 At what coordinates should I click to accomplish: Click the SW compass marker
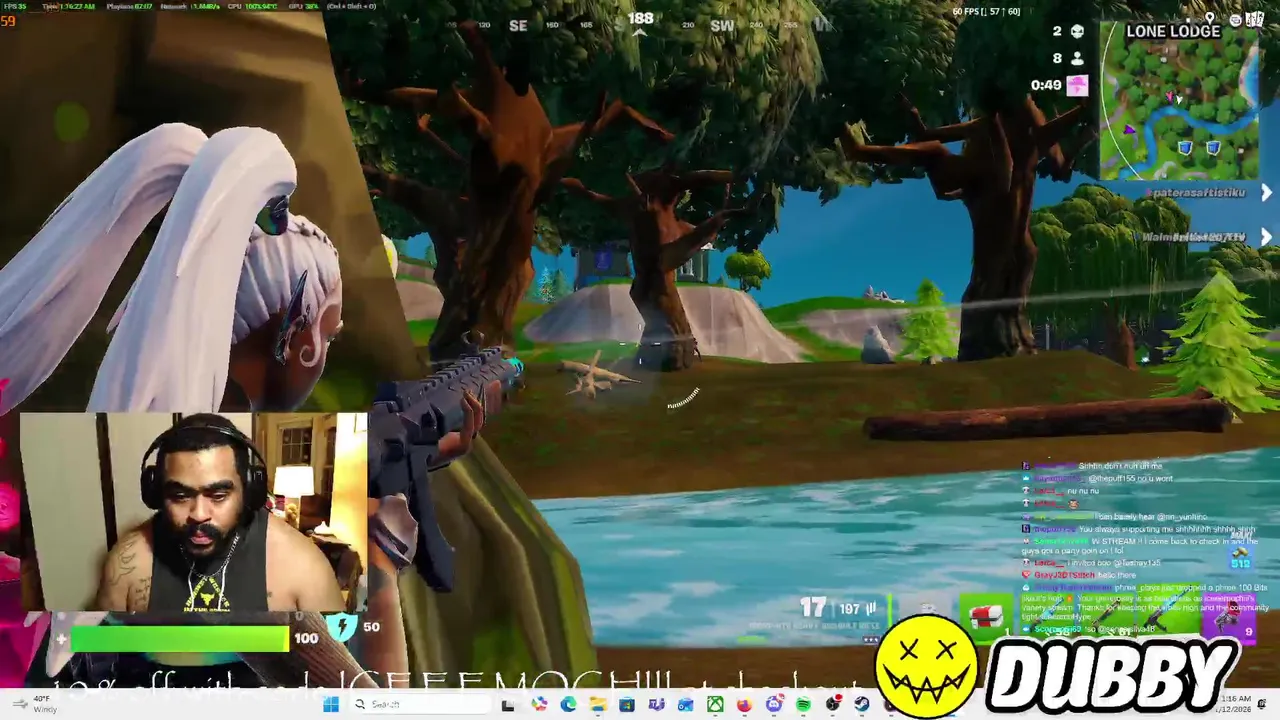coord(722,26)
